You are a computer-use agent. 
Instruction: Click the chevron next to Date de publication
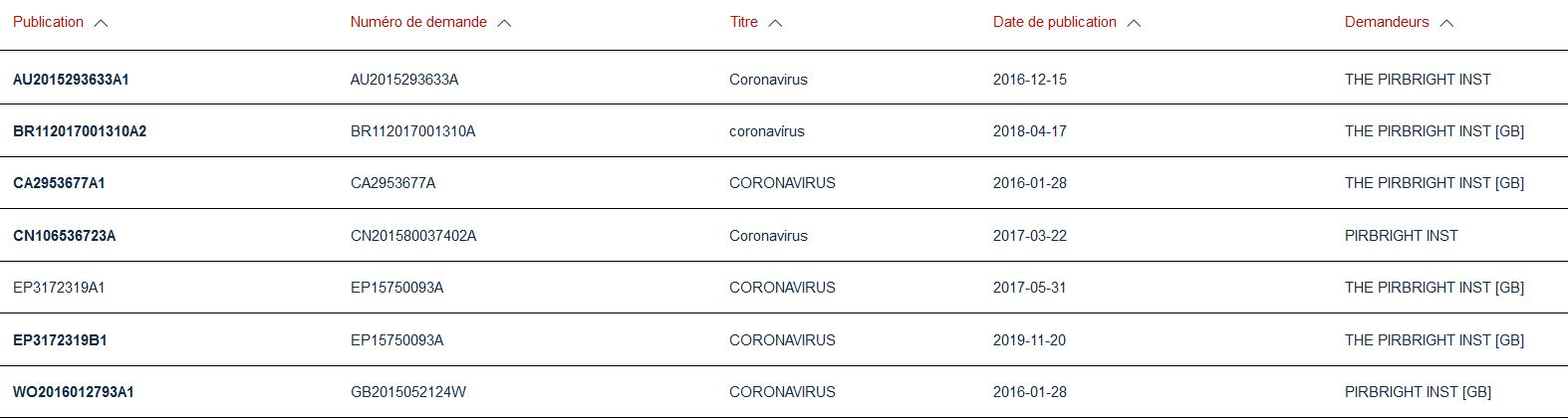1134,23
